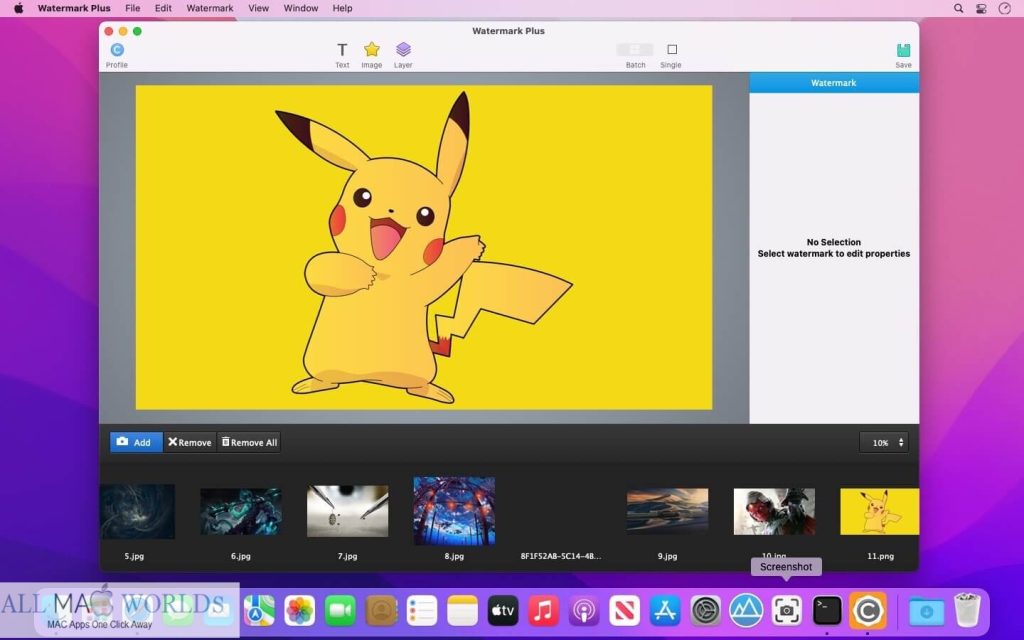Viewport: 1024px width, 640px height.
Task: Open the Apple menu
Action: 18,8
